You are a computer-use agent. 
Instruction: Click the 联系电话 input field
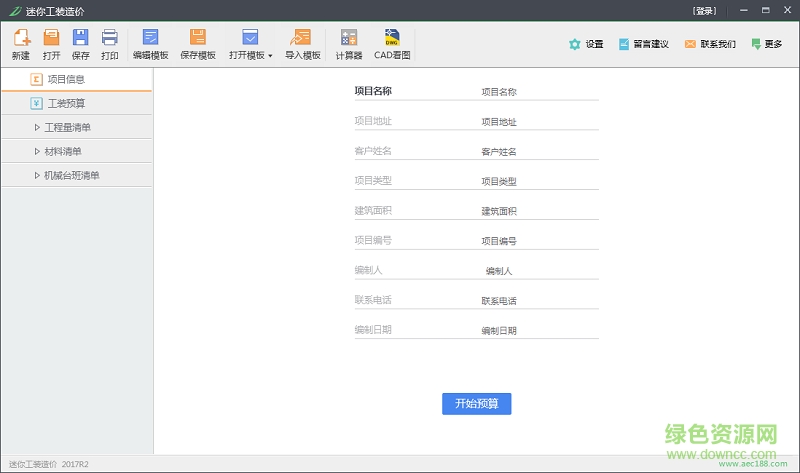(x=499, y=301)
